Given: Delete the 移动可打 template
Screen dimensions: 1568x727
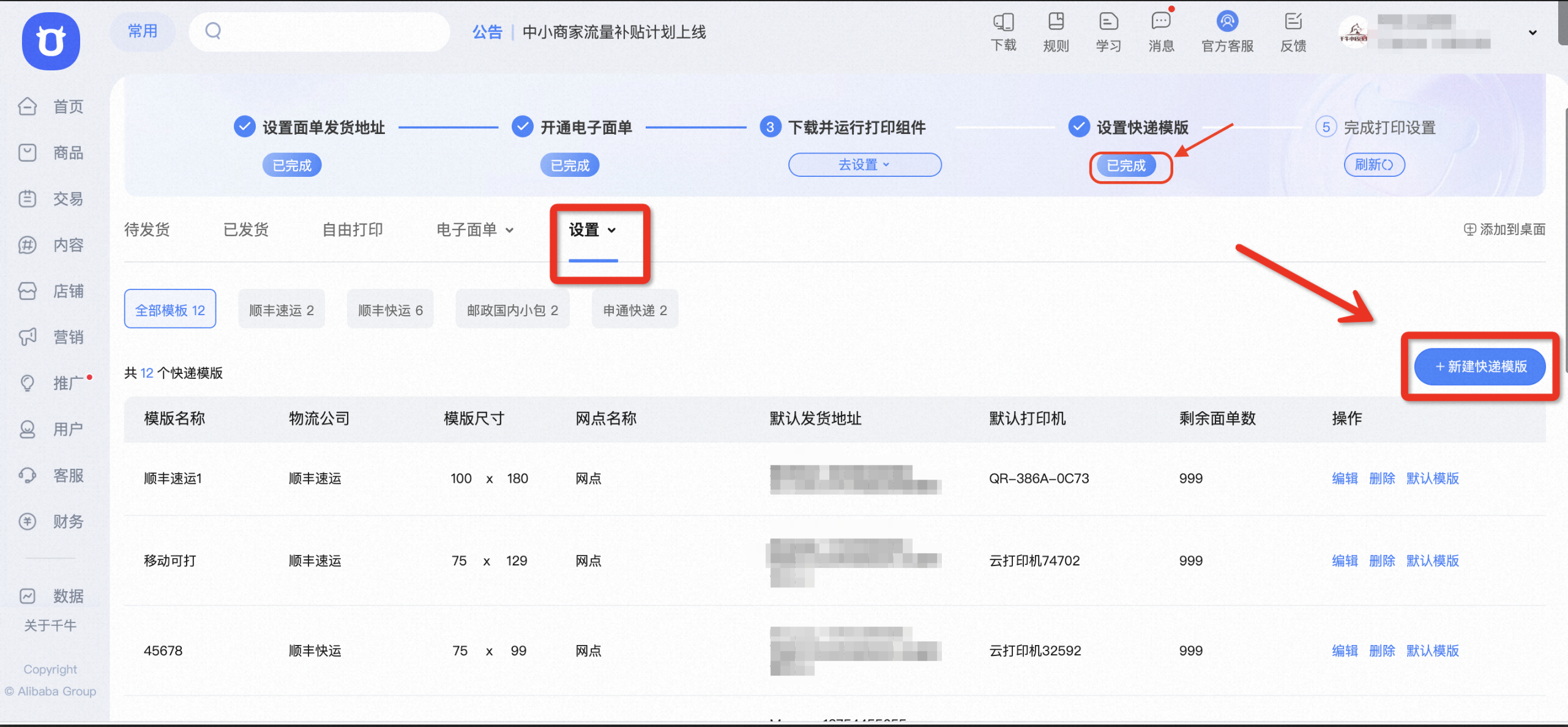Looking at the screenshot, I should [x=1382, y=561].
